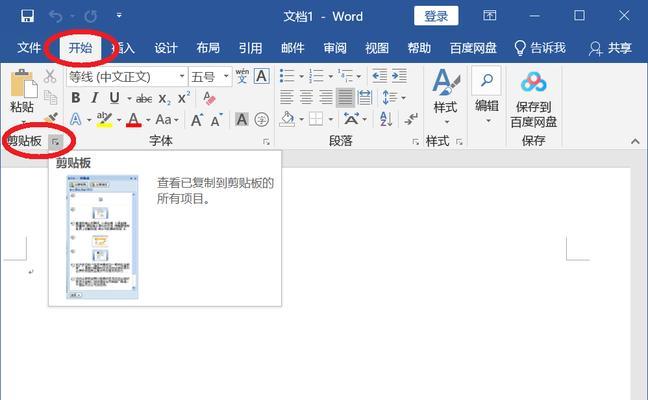Click the Format Painter brush icon
This screenshot has height=400, width=648.
[x=51, y=119]
